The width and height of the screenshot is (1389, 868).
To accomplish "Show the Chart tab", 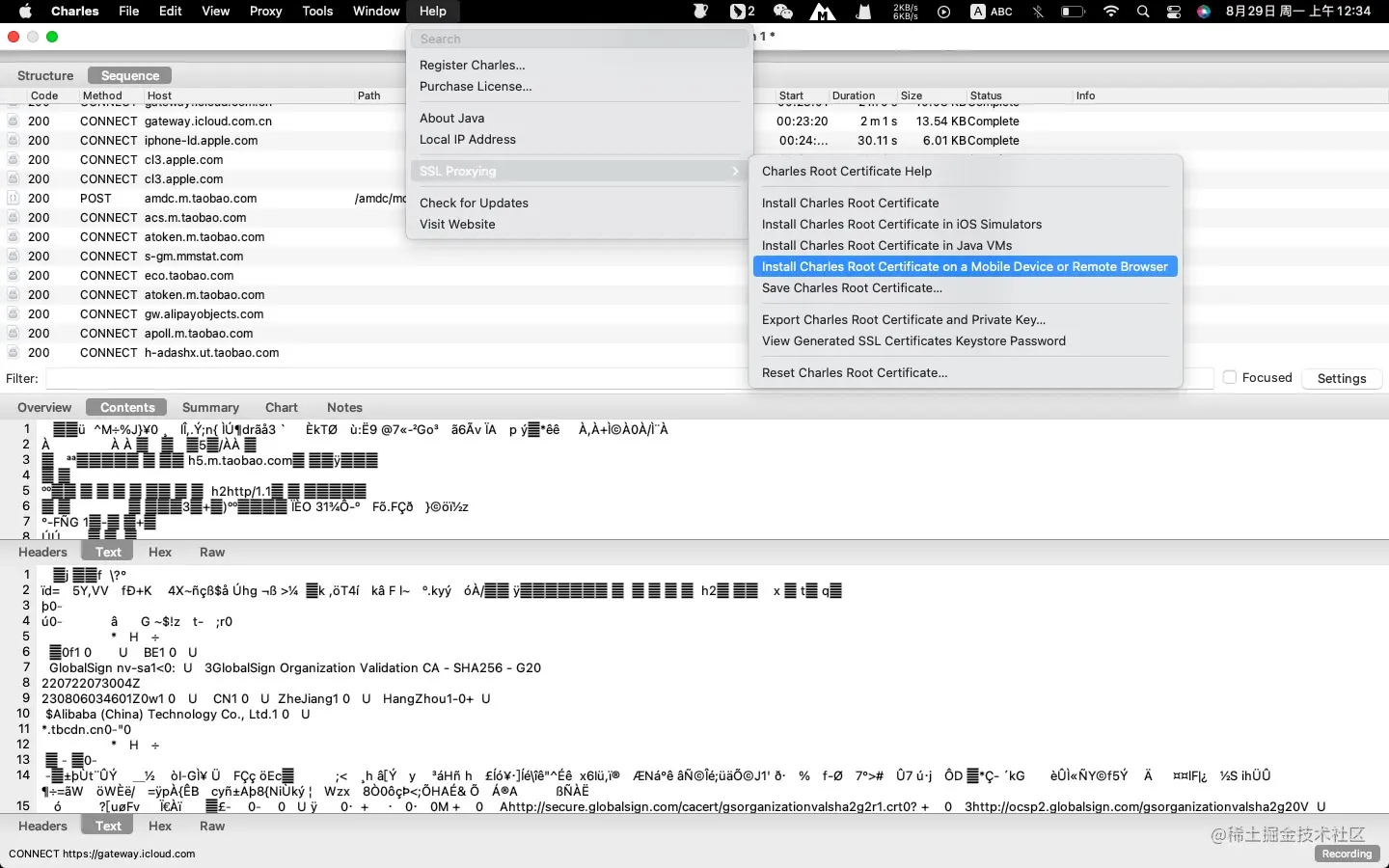I will point(282,407).
